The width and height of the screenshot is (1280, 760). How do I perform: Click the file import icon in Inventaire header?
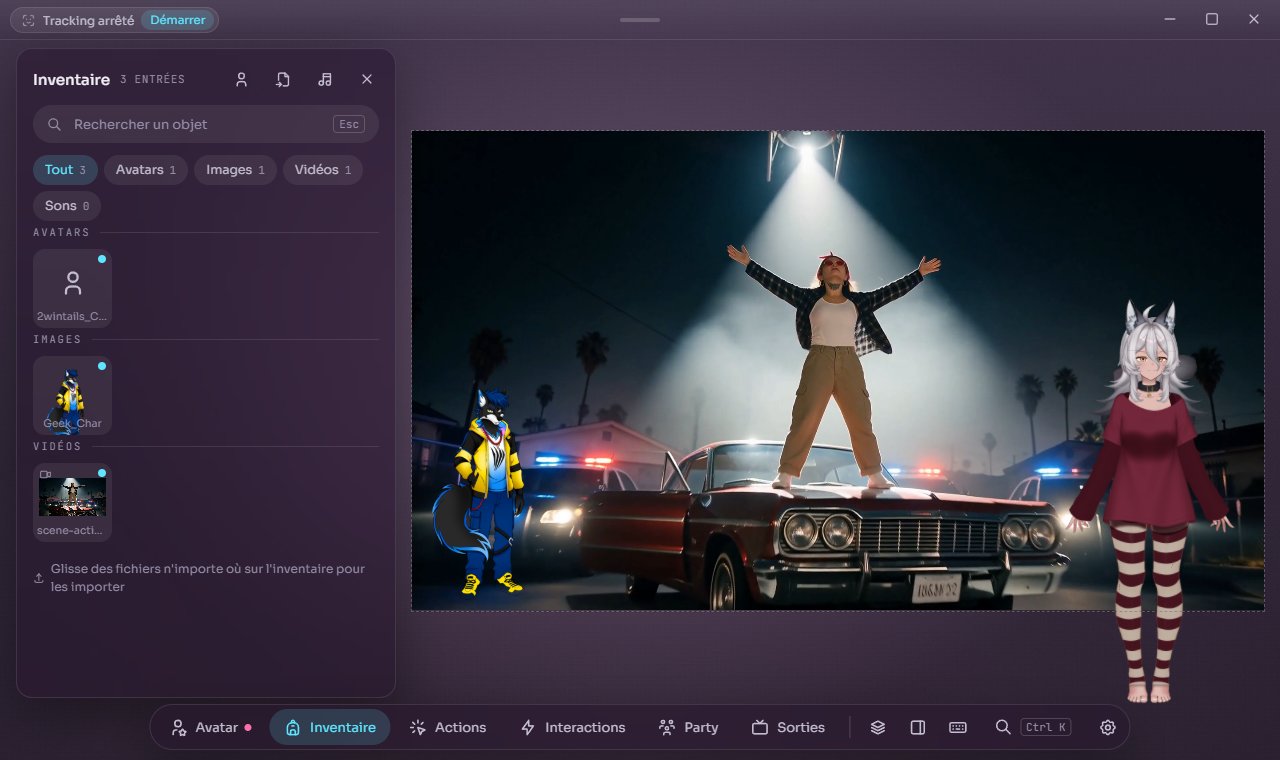283,80
